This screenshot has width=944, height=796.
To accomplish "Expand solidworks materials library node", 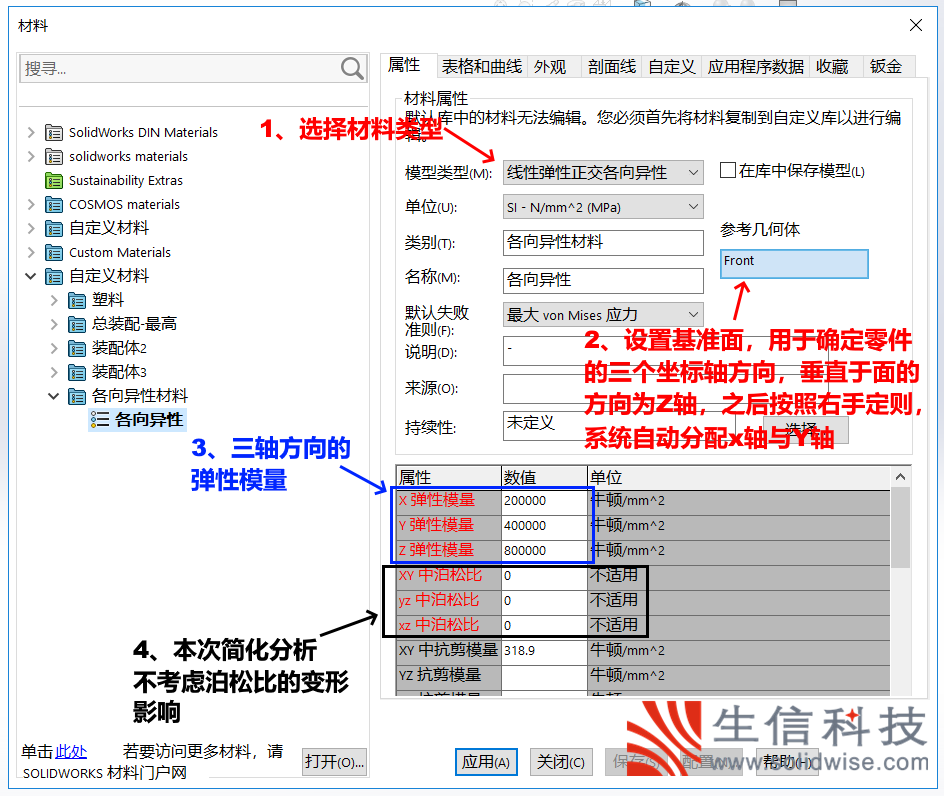I will click(x=31, y=157).
